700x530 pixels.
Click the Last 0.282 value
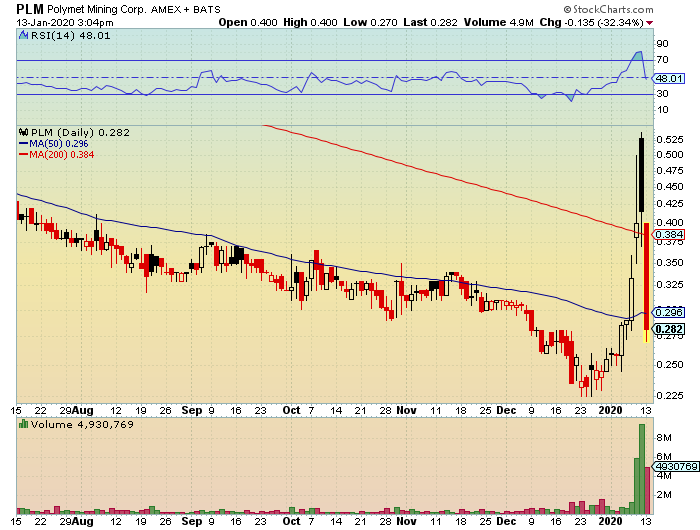(430, 22)
